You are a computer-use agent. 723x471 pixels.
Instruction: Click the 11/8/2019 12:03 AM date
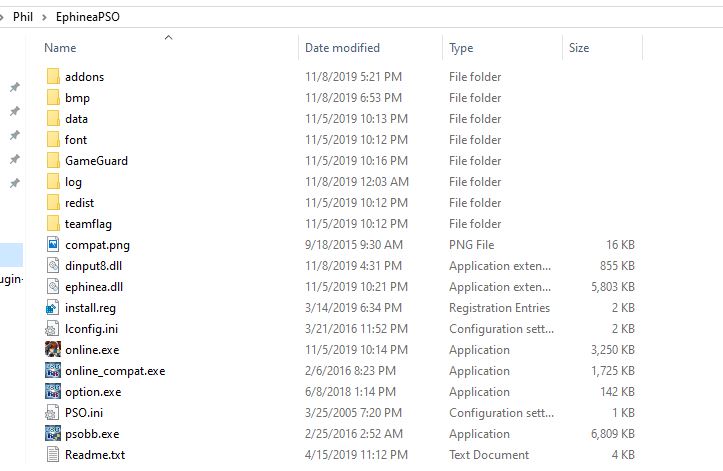coord(356,182)
